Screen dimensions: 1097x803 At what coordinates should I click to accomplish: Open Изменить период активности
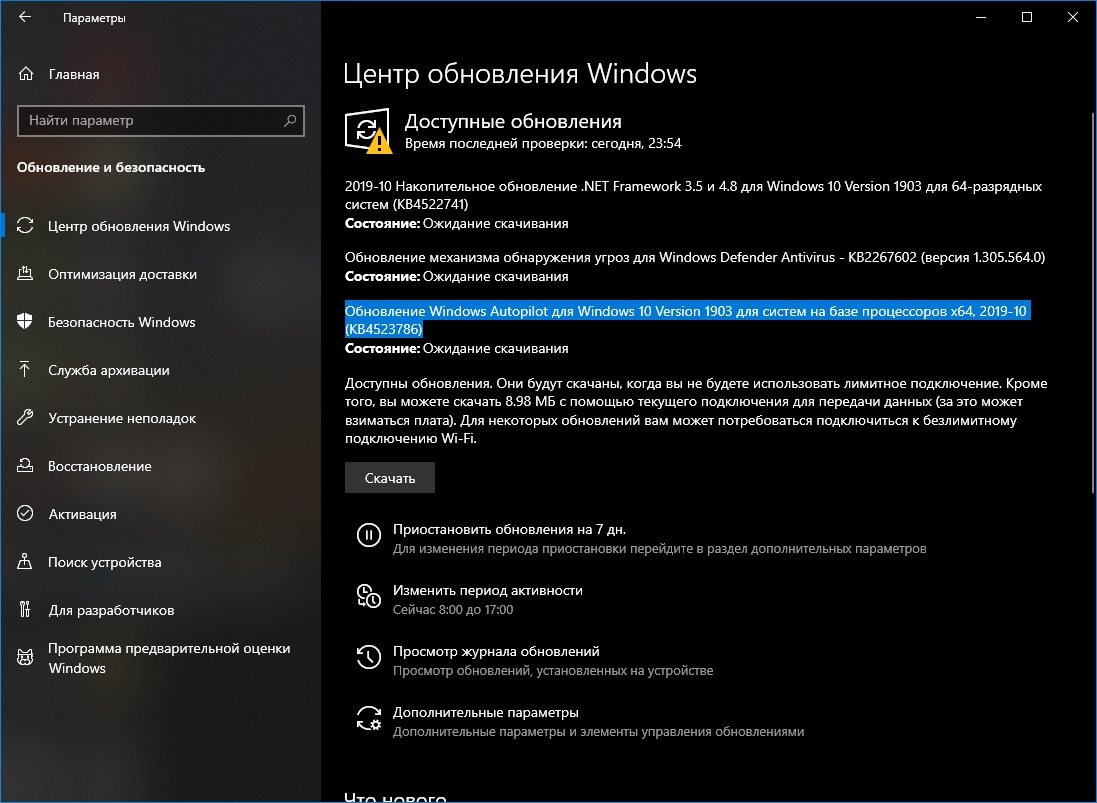point(488,590)
